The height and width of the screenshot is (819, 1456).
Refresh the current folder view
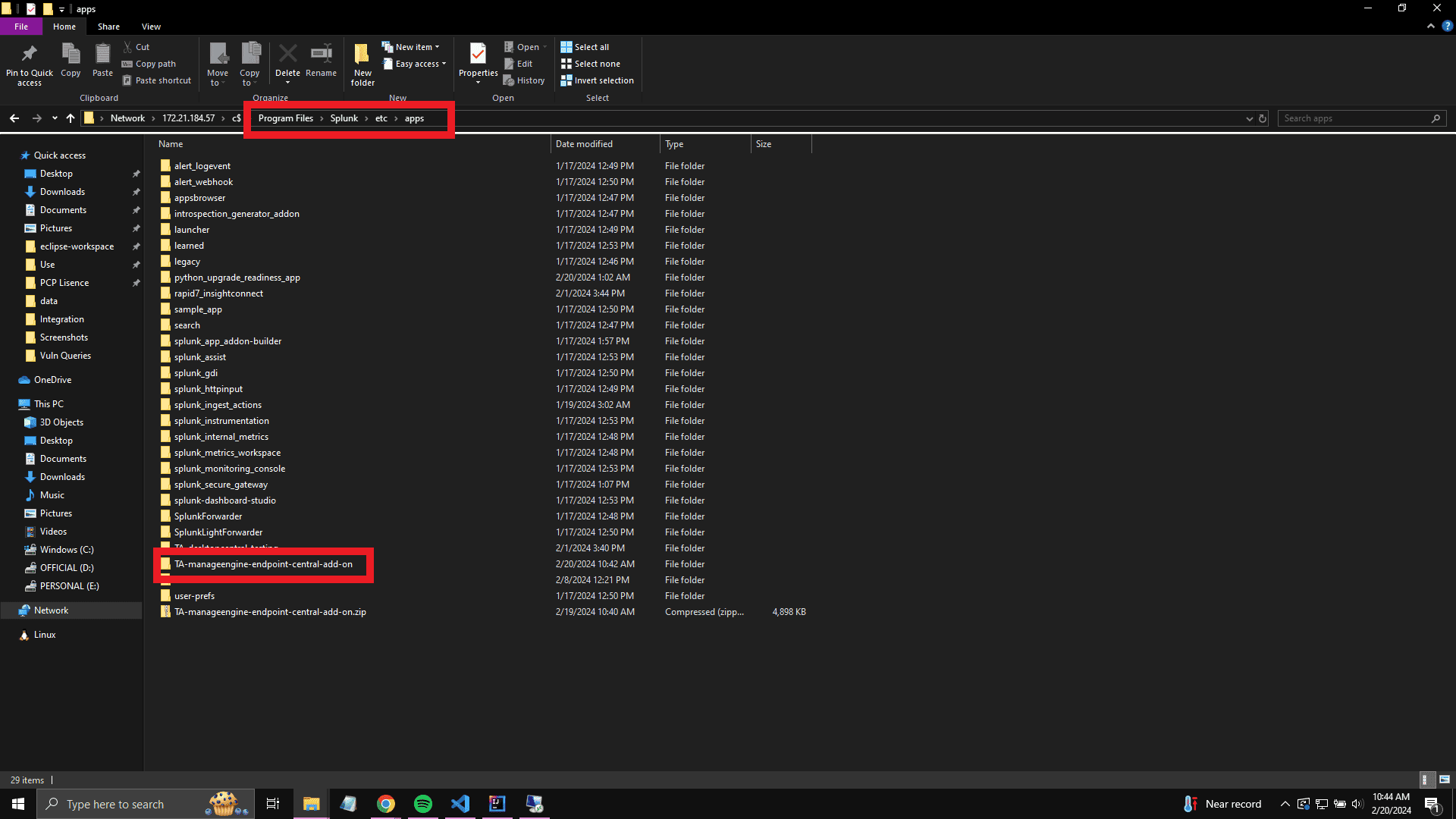(x=1263, y=118)
